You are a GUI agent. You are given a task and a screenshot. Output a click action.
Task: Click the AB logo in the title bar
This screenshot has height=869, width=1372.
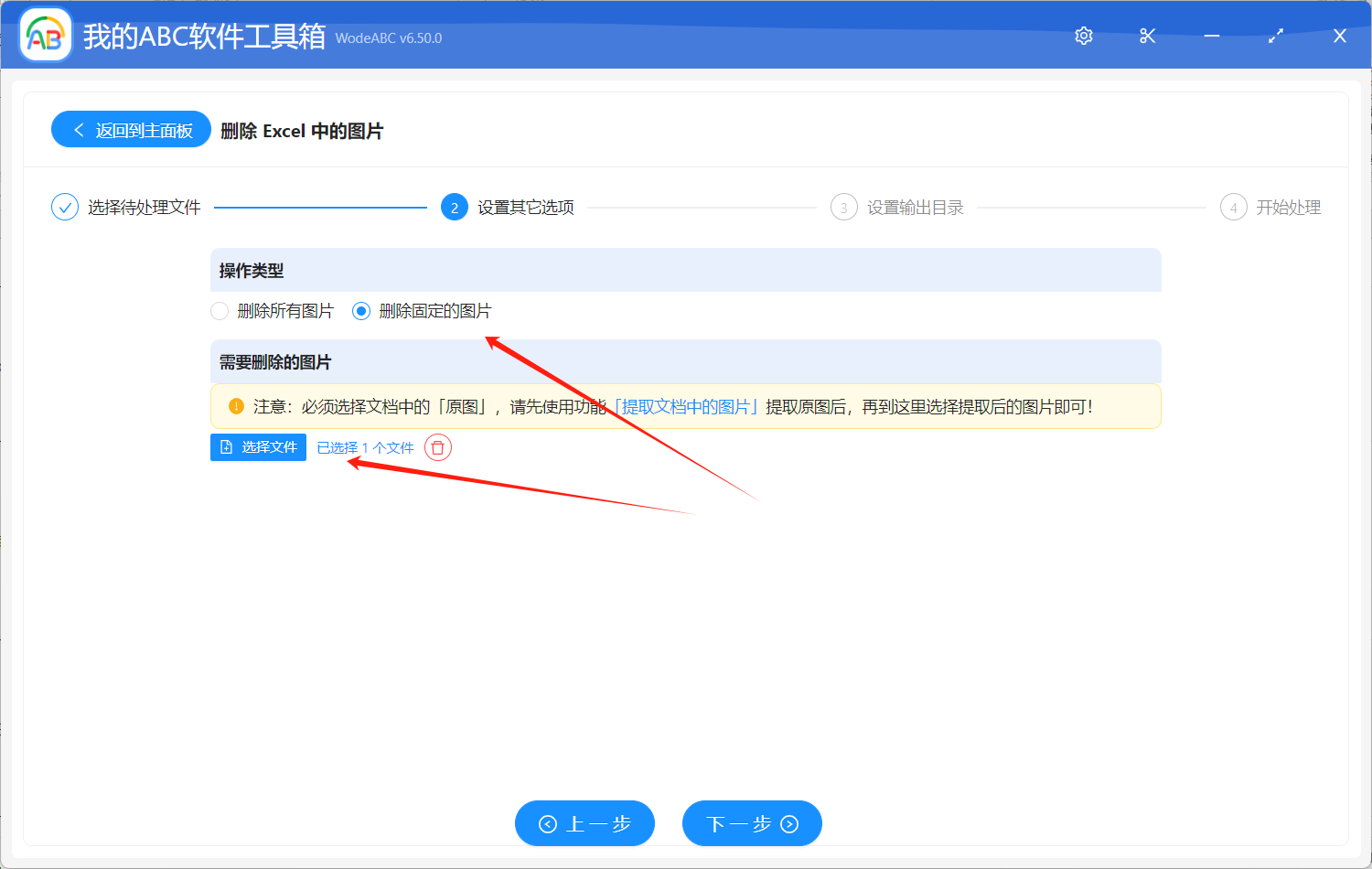click(45, 35)
